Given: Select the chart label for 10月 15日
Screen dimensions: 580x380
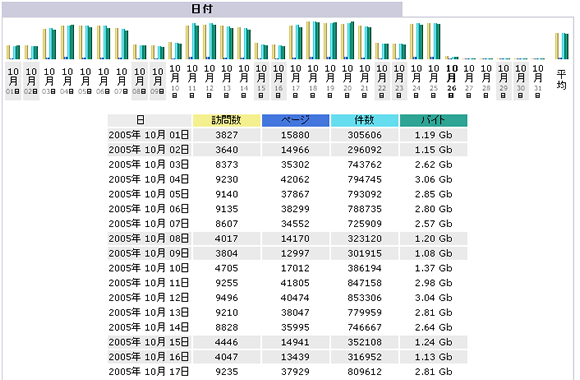Looking at the screenshot, I should [261, 81].
